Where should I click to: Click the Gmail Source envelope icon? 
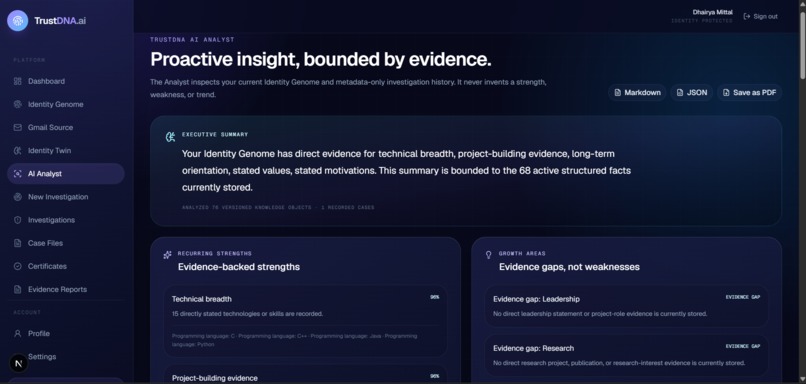(x=17, y=127)
